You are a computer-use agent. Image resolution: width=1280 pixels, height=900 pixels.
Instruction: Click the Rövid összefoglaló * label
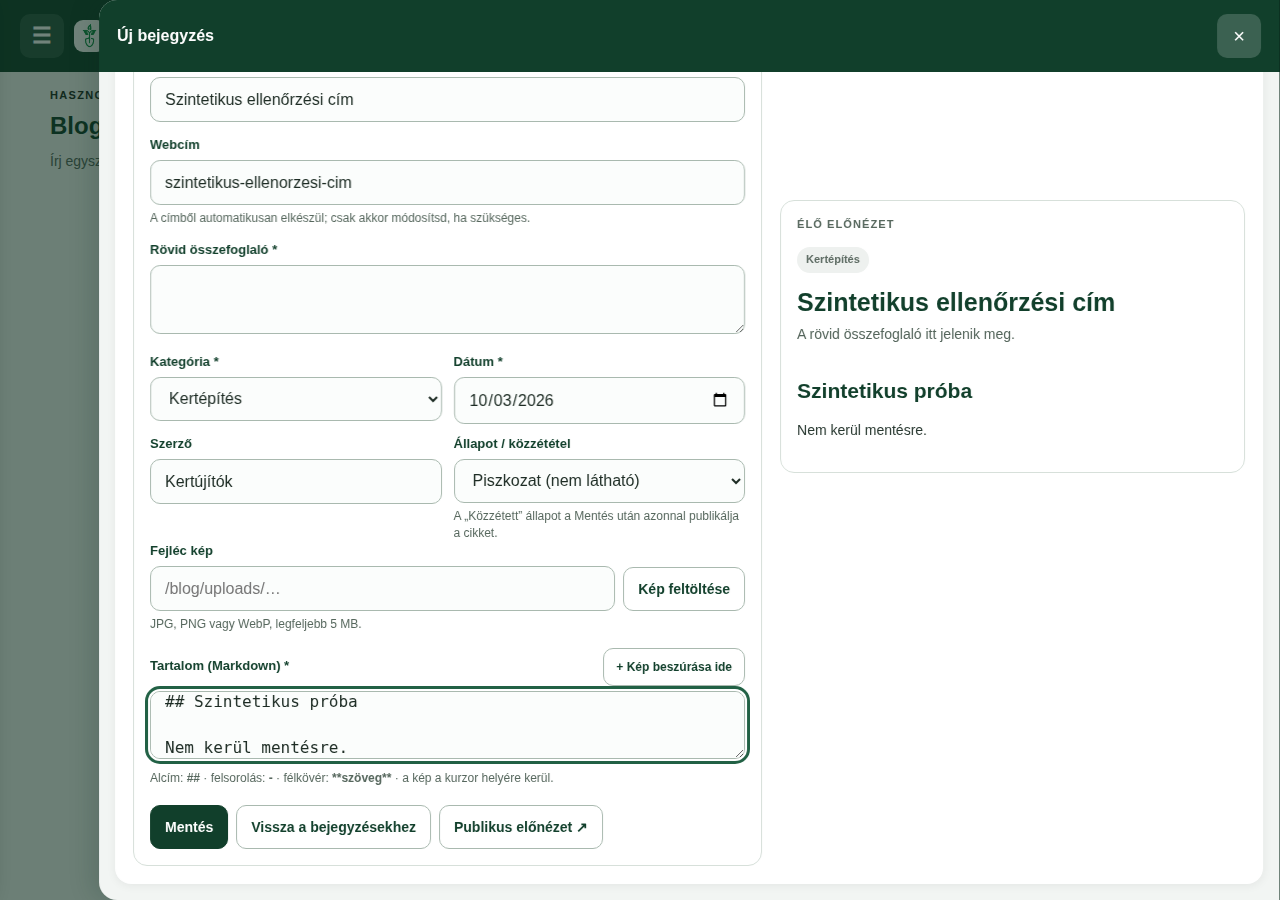click(214, 250)
